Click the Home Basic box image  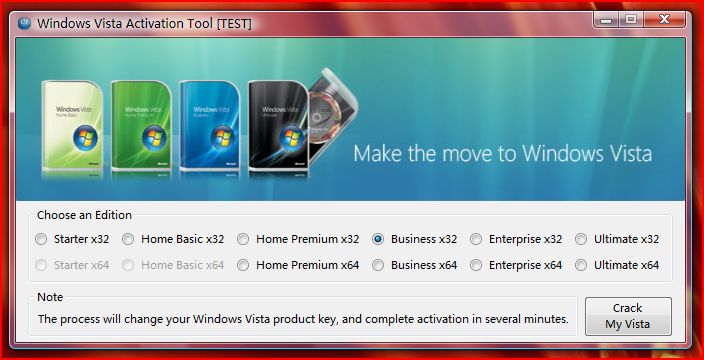(x=73, y=127)
